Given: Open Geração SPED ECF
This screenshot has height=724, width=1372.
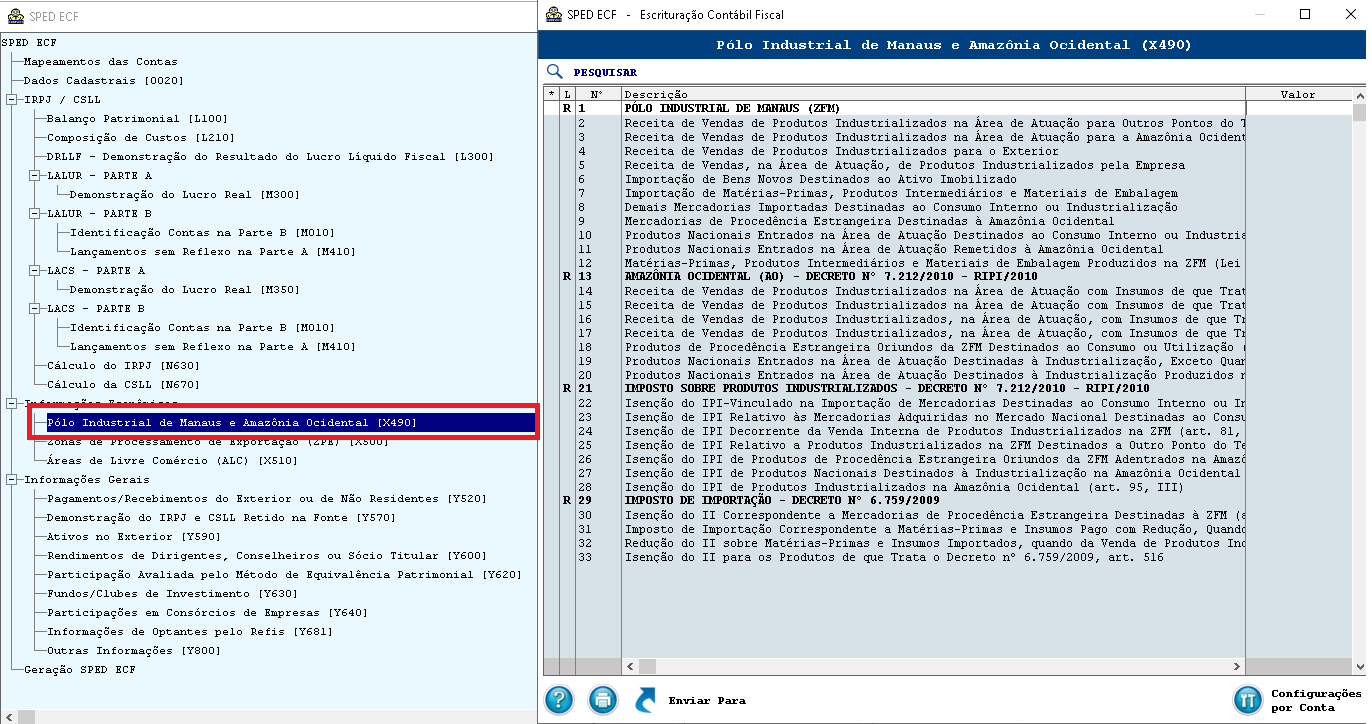Looking at the screenshot, I should pos(79,669).
